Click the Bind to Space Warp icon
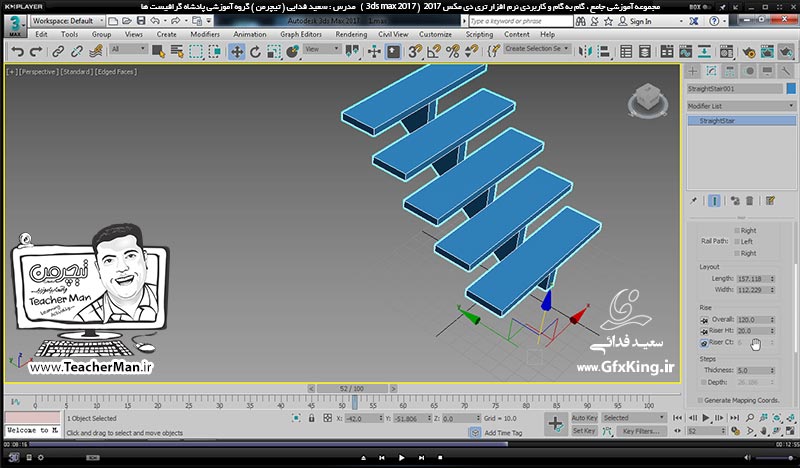This screenshot has height=468, width=800. click(x=95, y=52)
